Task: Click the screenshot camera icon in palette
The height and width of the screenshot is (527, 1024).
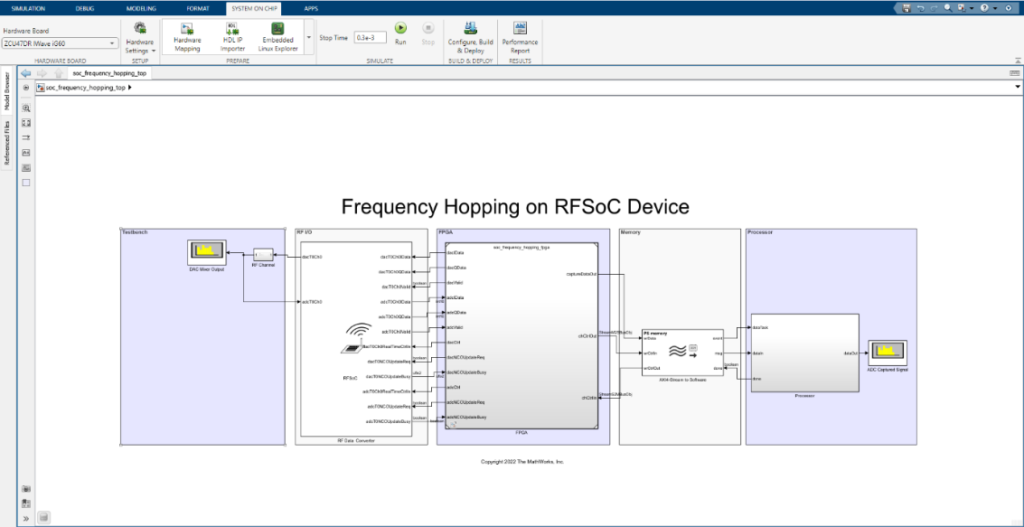Action: (x=26, y=488)
